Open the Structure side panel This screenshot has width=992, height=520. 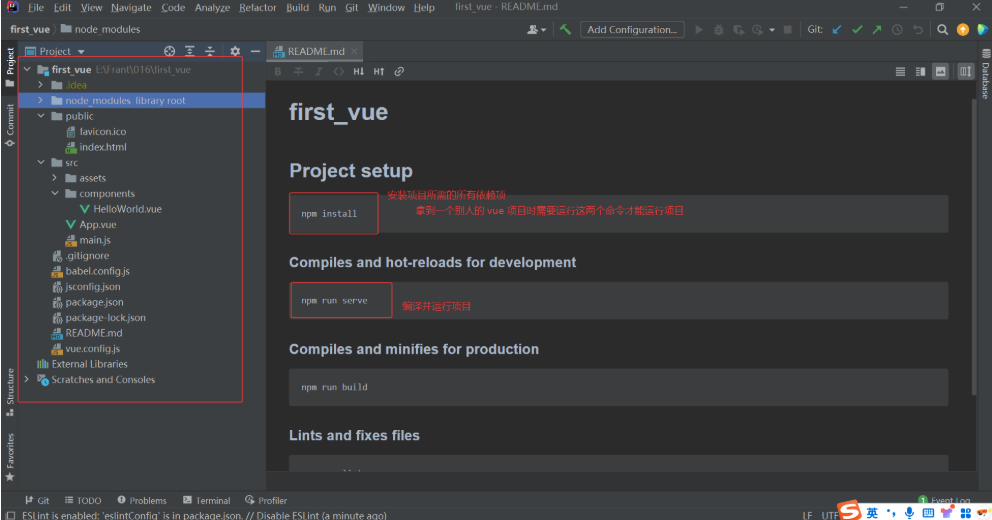(x=9, y=392)
